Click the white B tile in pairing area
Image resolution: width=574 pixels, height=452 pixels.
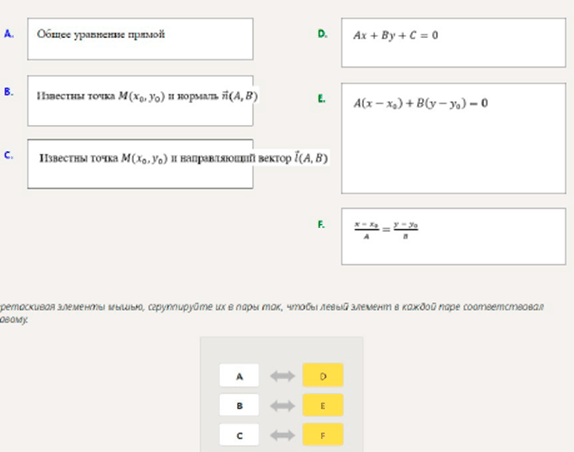point(239,405)
